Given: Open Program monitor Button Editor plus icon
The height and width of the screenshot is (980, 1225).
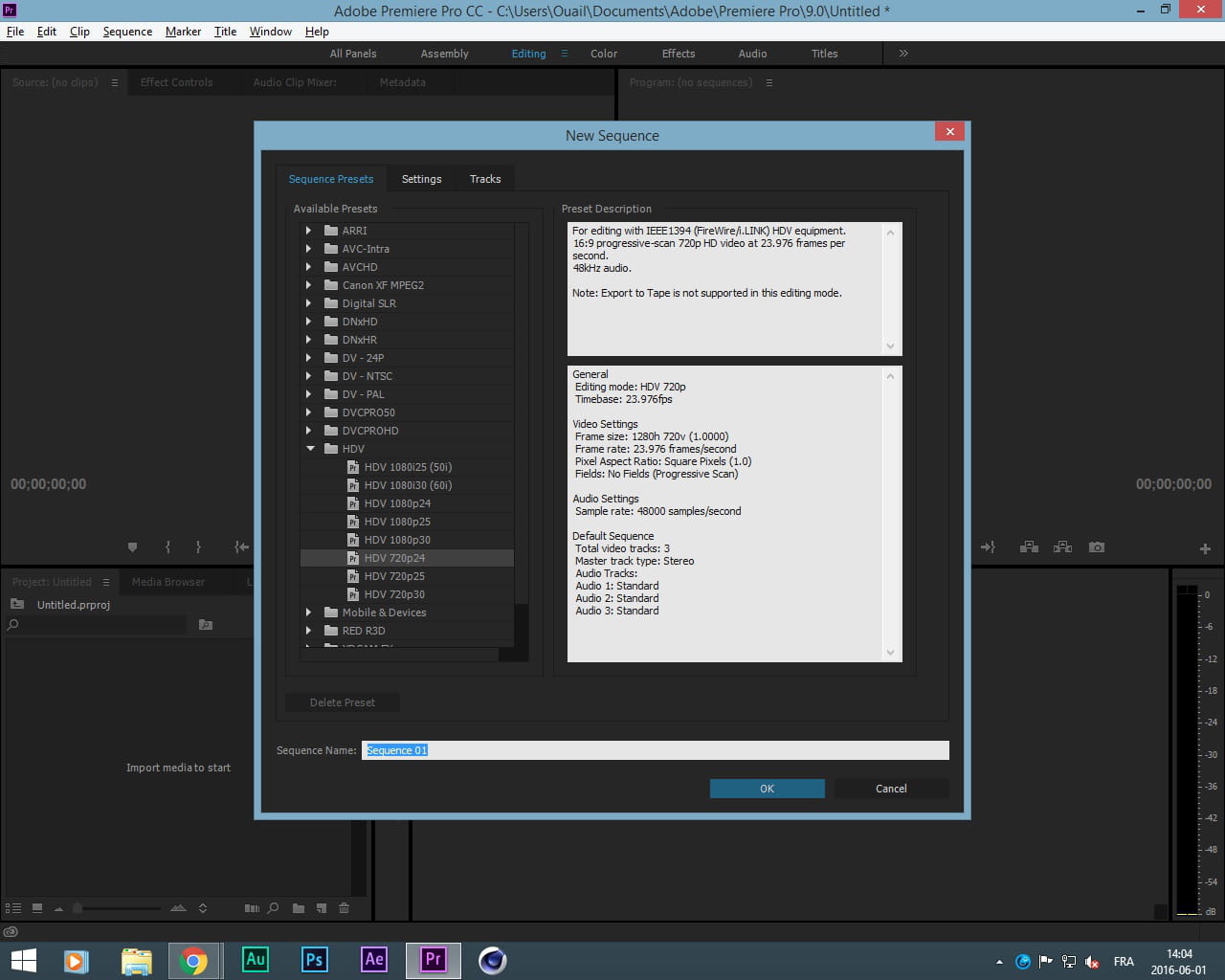Looking at the screenshot, I should pyautogui.click(x=1205, y=548).
